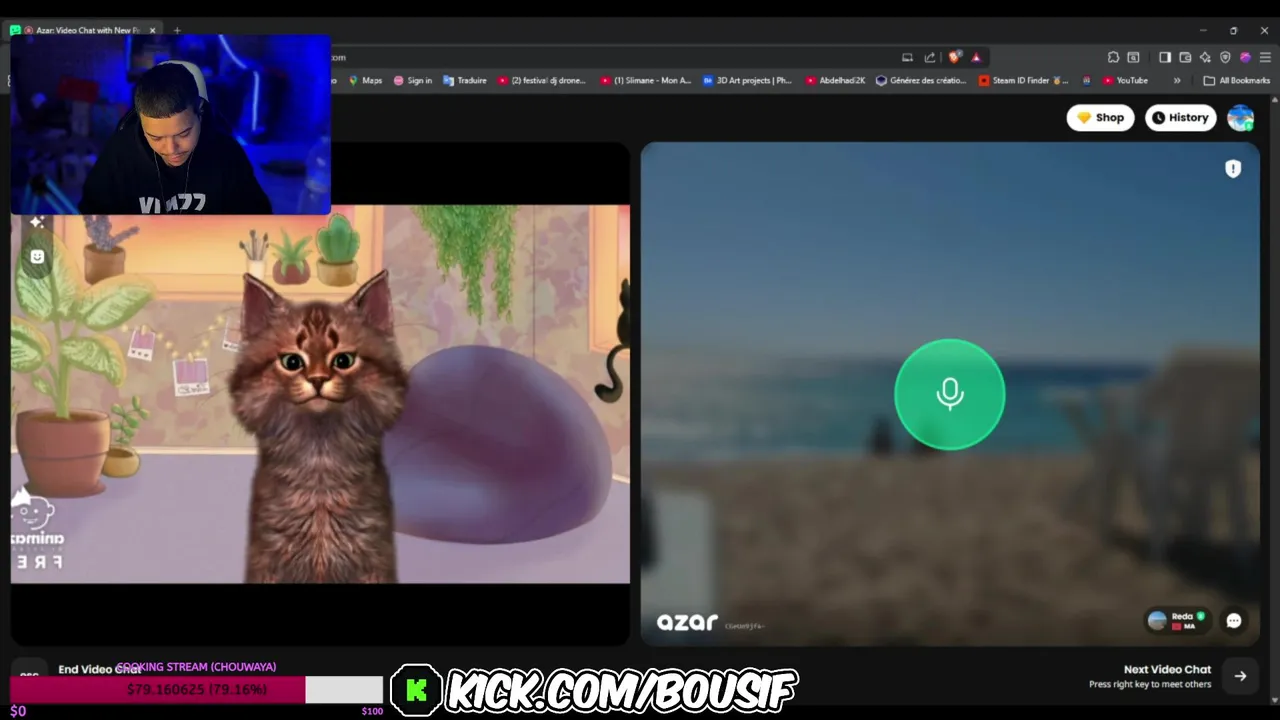The width and height of the screenshot is (1280, 720).
Task: Open the Slimane - Mon A... bookmark
Action: pos(646,80)
